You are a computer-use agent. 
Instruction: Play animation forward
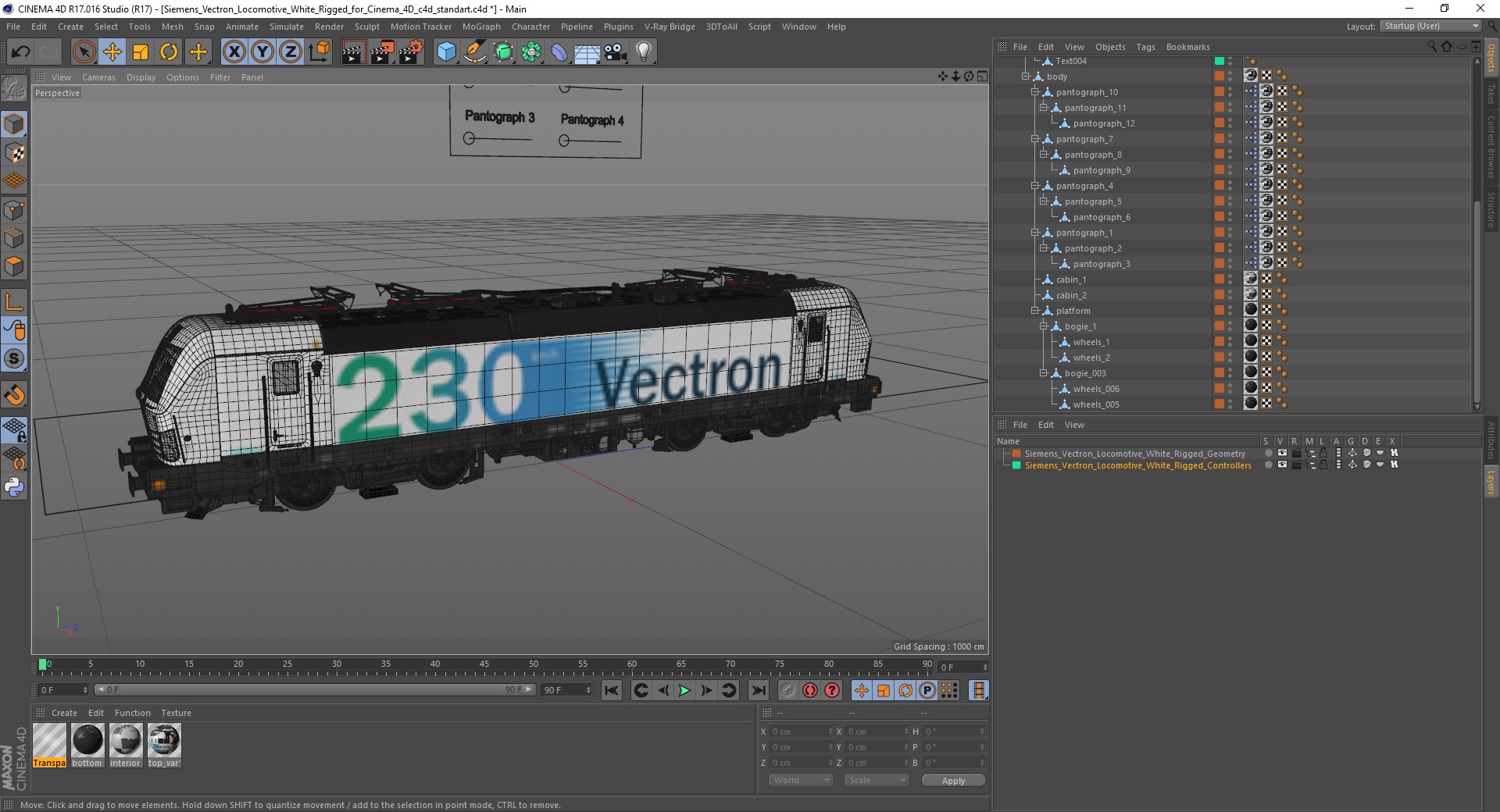point(684,690)
